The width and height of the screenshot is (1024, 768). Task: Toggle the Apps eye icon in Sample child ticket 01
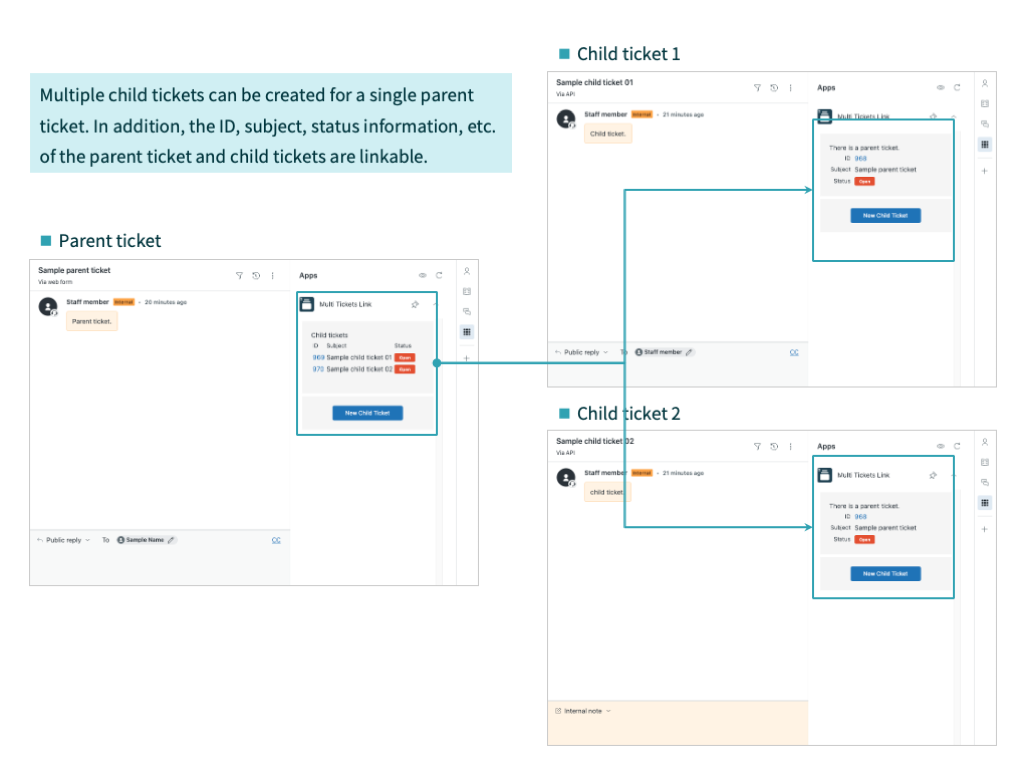click(x=940, y=88)
